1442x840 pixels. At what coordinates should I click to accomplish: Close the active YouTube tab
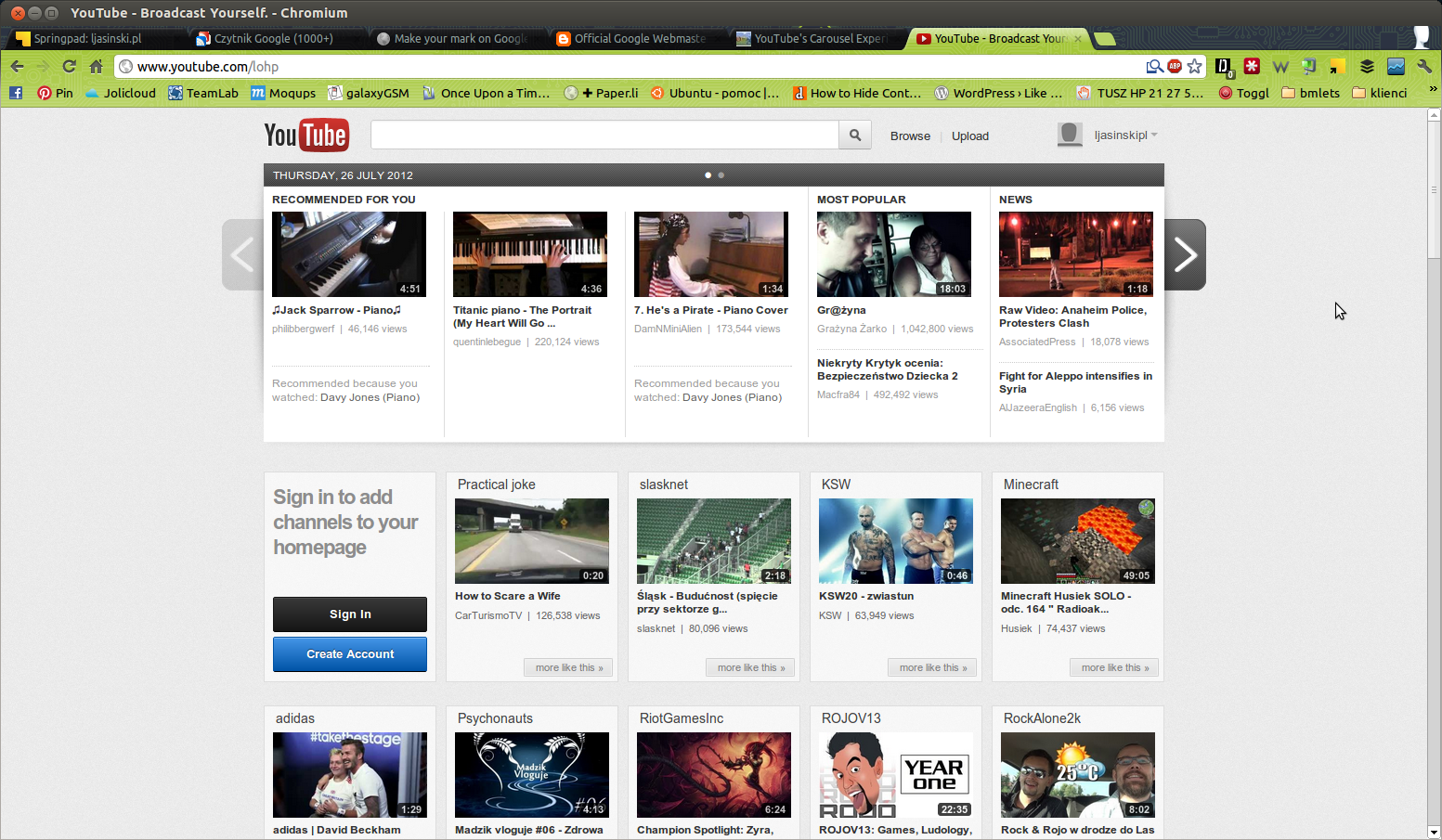[x=1077, y=39]
